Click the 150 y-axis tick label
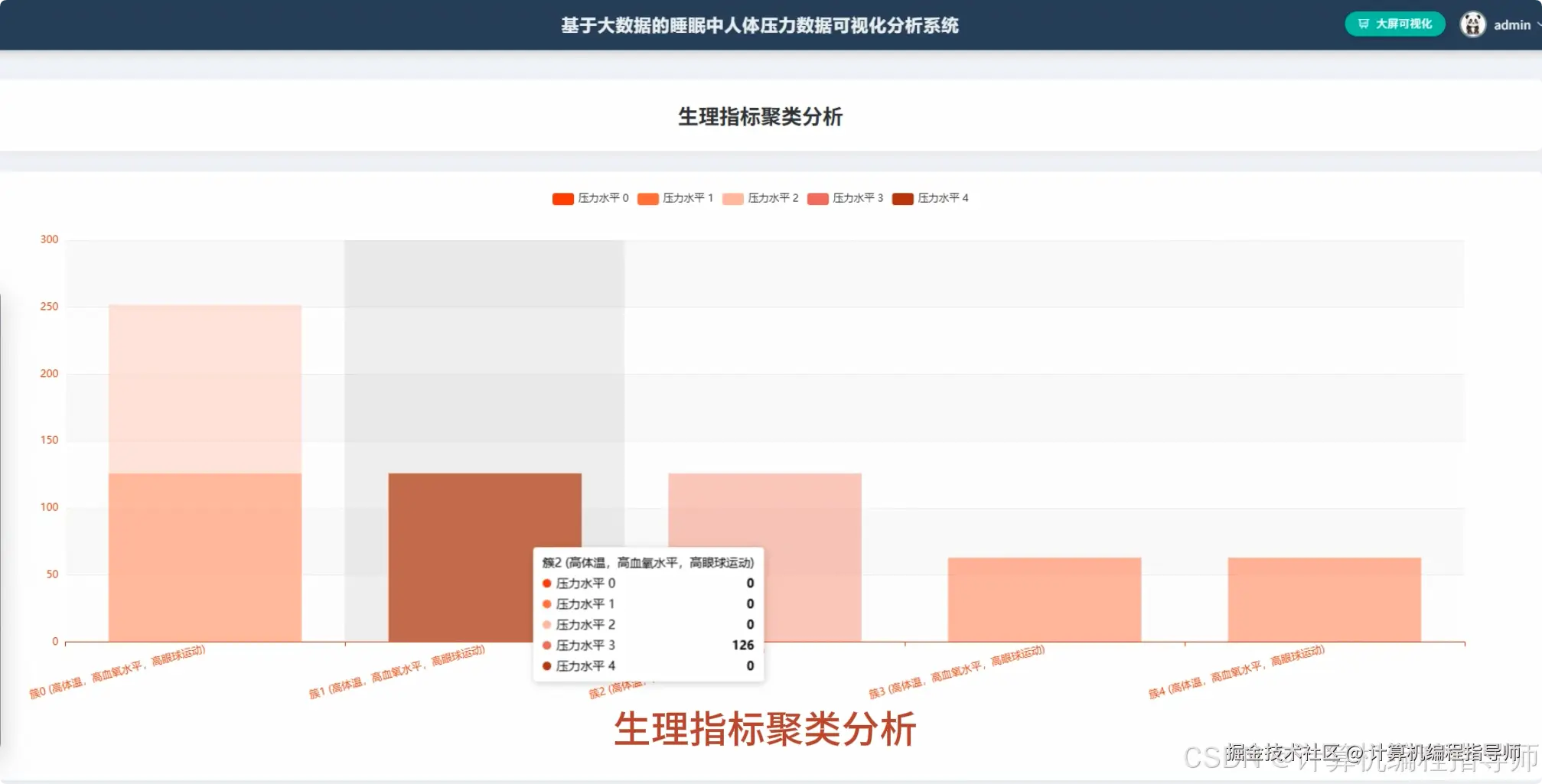The width and height of the screenshot is (1542, 784). tap(49, 440)
